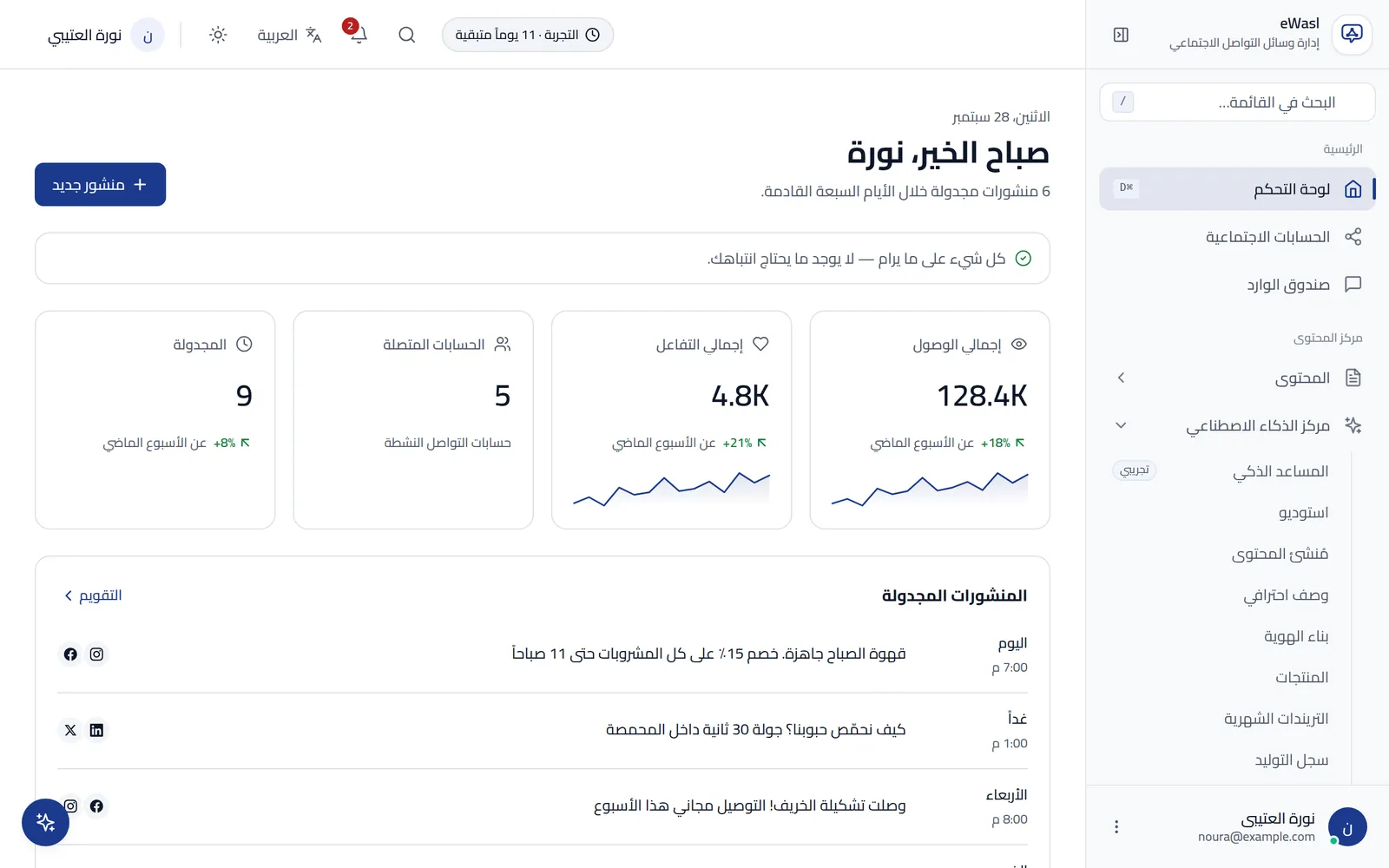Screen dimensions: 1389x868
Task: Click the clock icon on المجدولة card
Action: pos(245,345)
